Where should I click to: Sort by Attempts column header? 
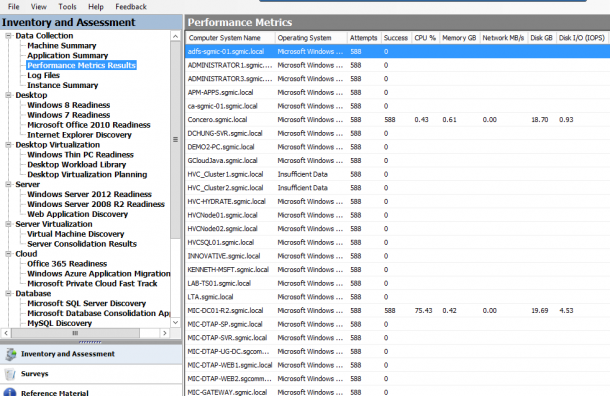364,38
